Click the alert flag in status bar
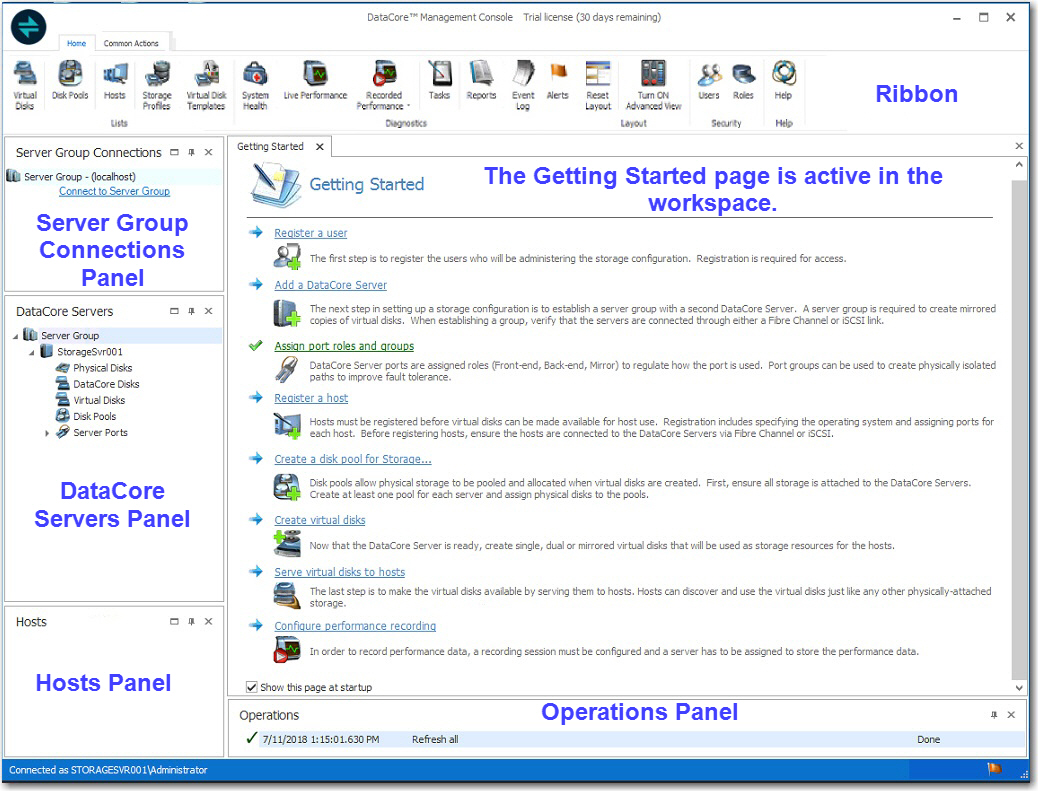This screenshot has width=1038, height=791. 994,769
